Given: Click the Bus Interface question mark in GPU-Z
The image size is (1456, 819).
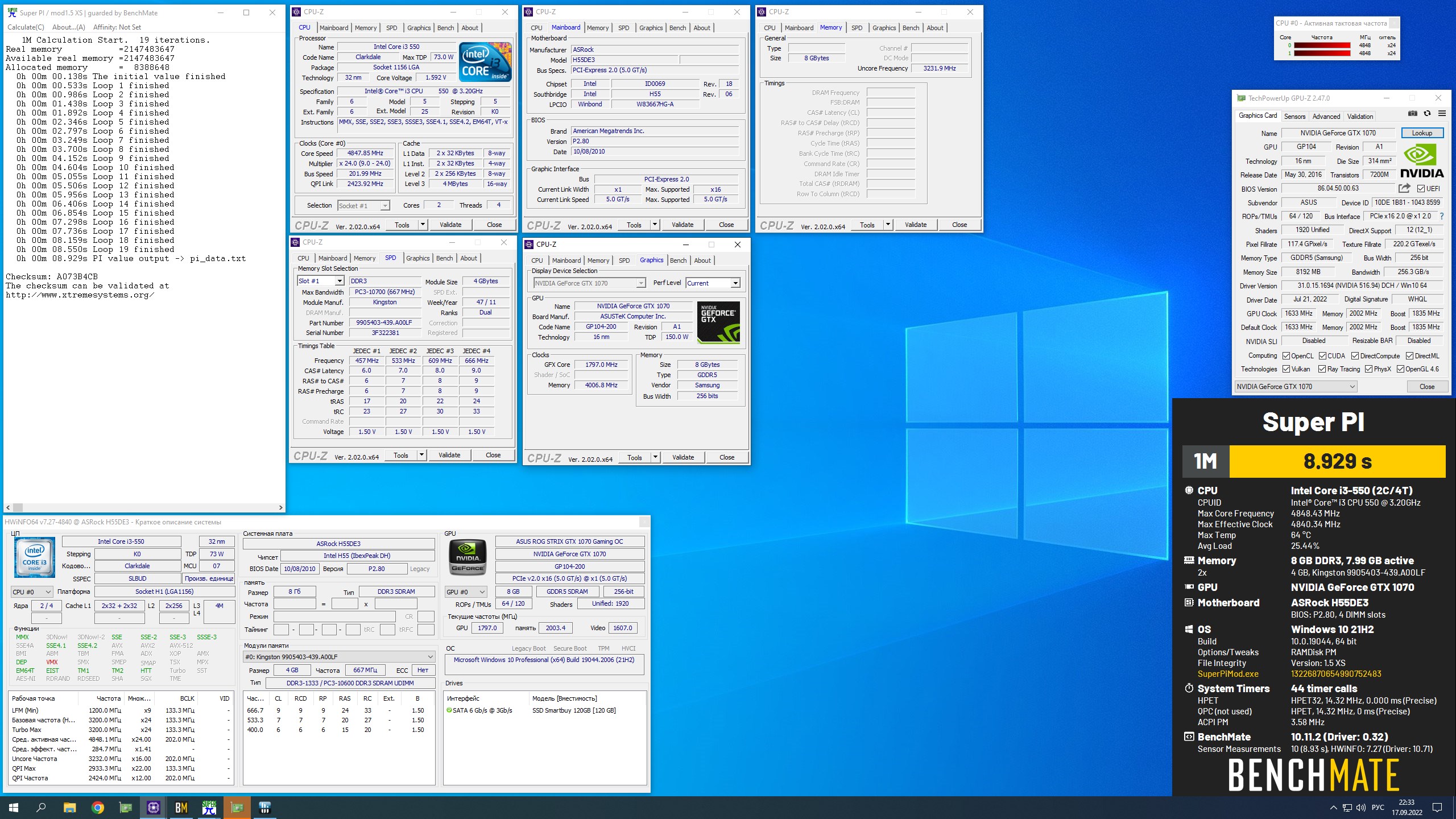Looking at the screenshot, I should click(x=1441, y=216).
